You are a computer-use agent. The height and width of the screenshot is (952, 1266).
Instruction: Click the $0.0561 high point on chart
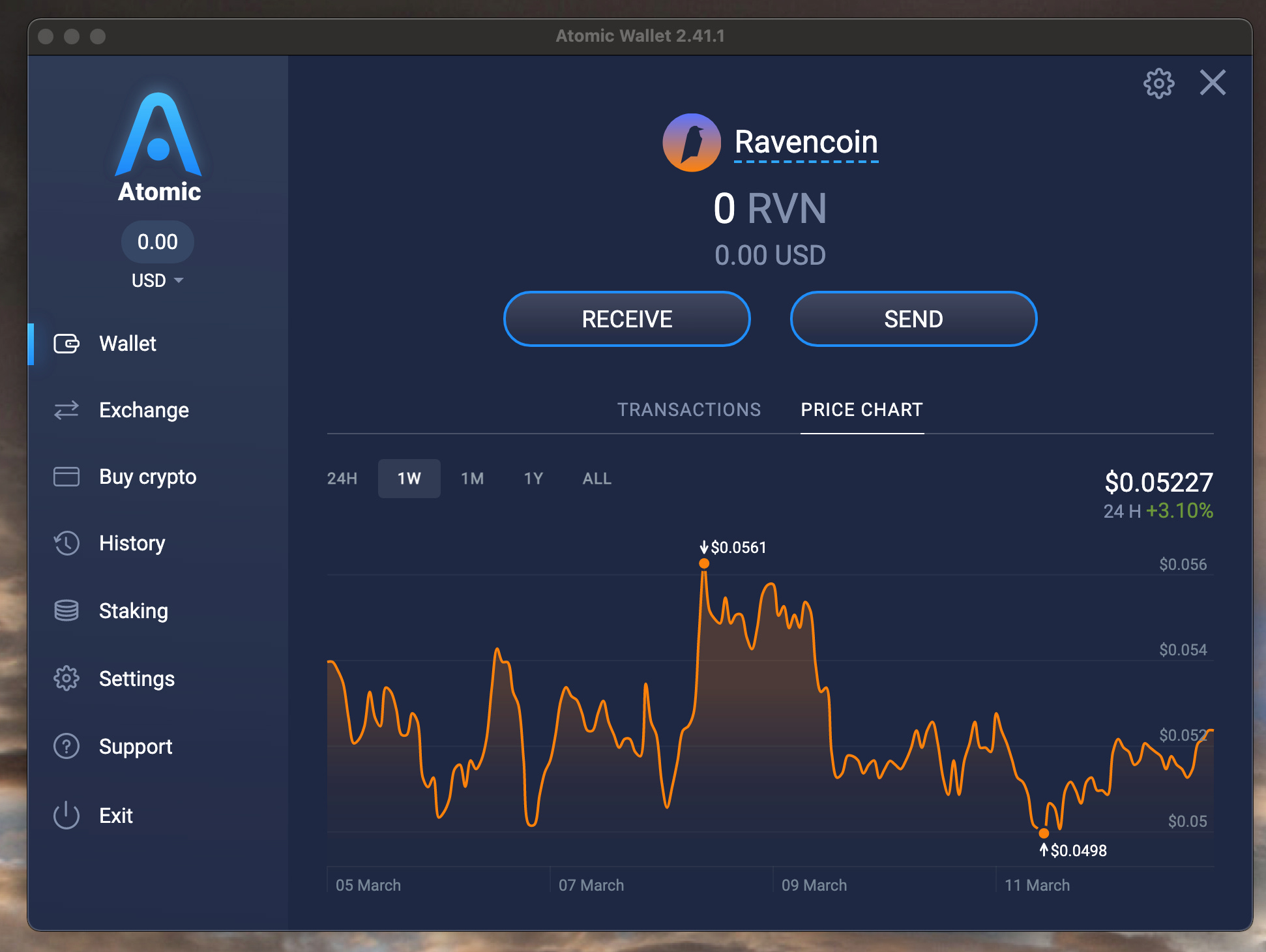[x=704, y=563]
